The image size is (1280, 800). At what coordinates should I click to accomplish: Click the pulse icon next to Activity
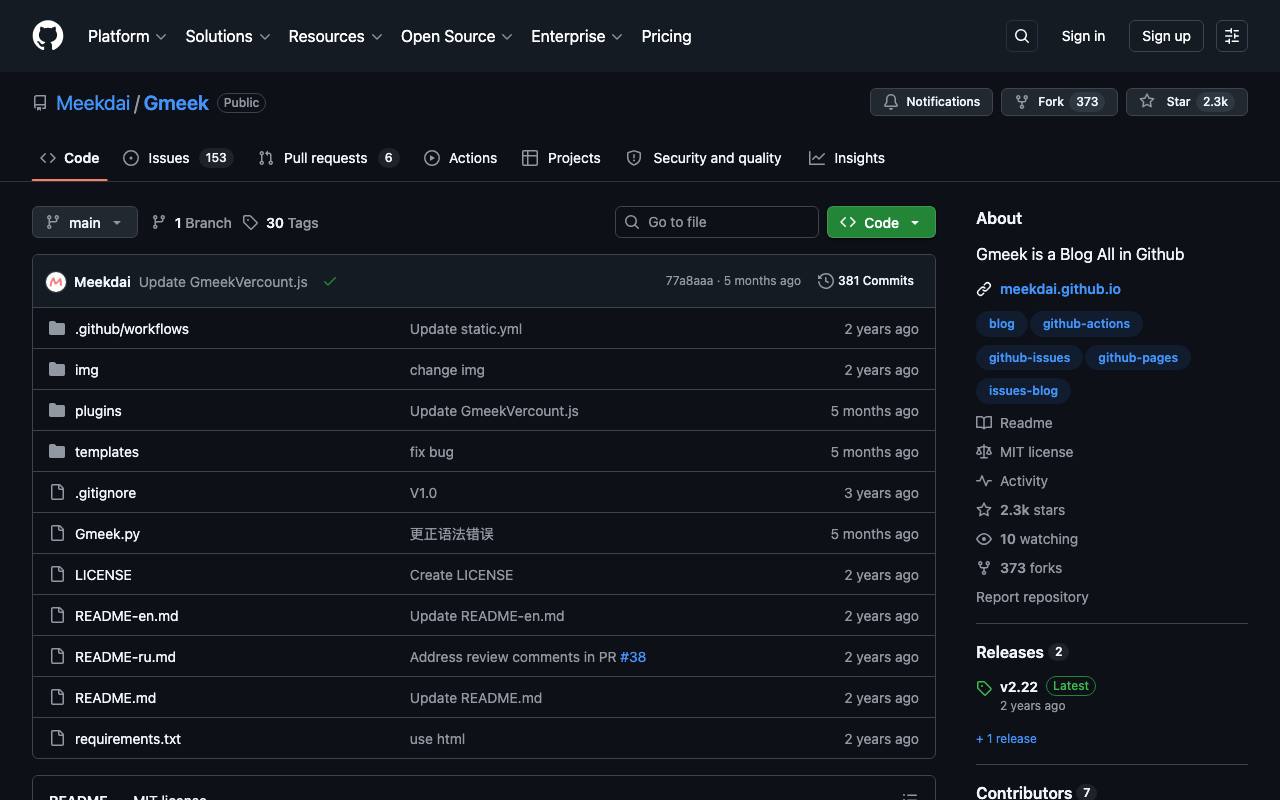point(984,481)
